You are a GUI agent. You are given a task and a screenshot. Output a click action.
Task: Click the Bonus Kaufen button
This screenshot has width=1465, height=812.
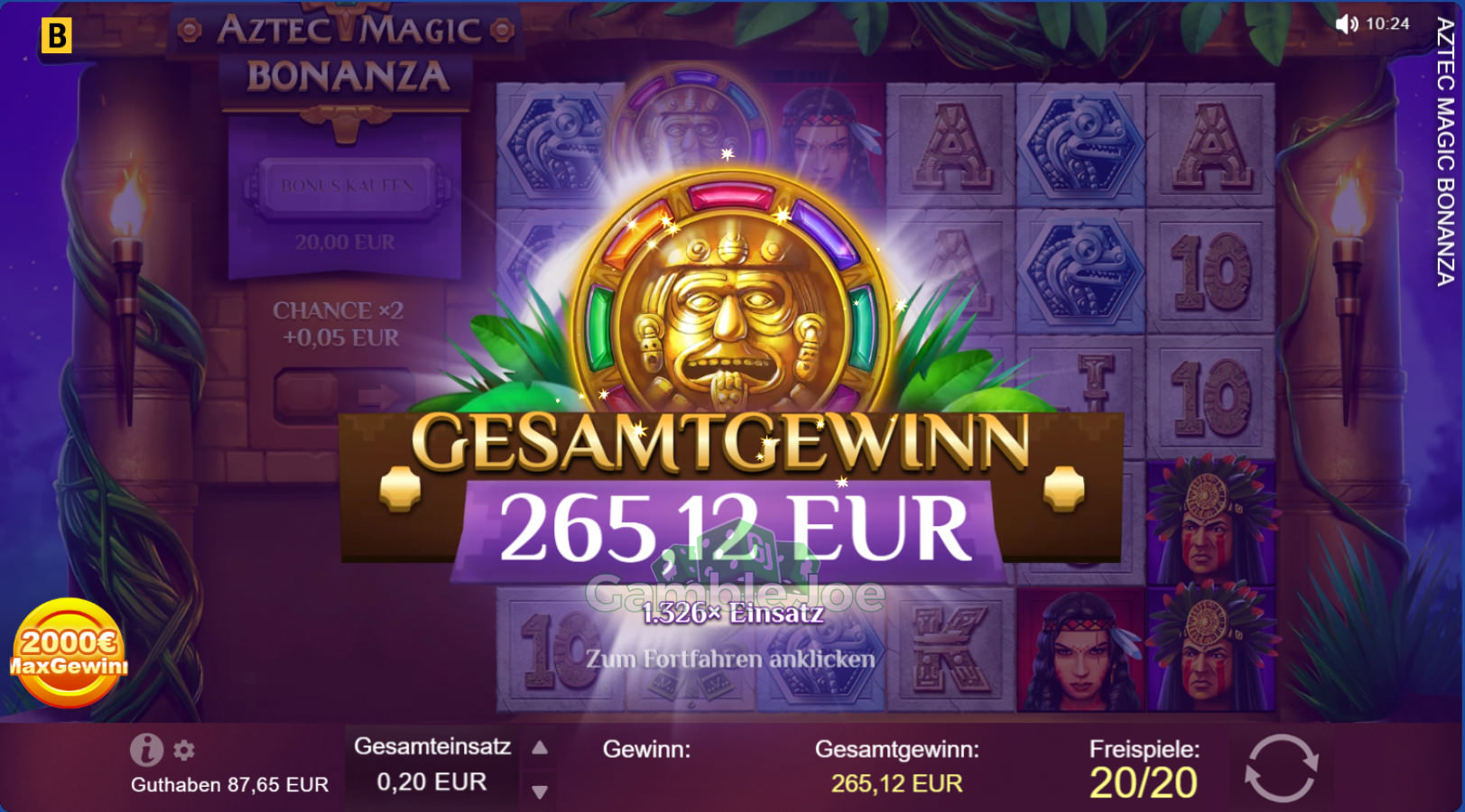(348, 187)
